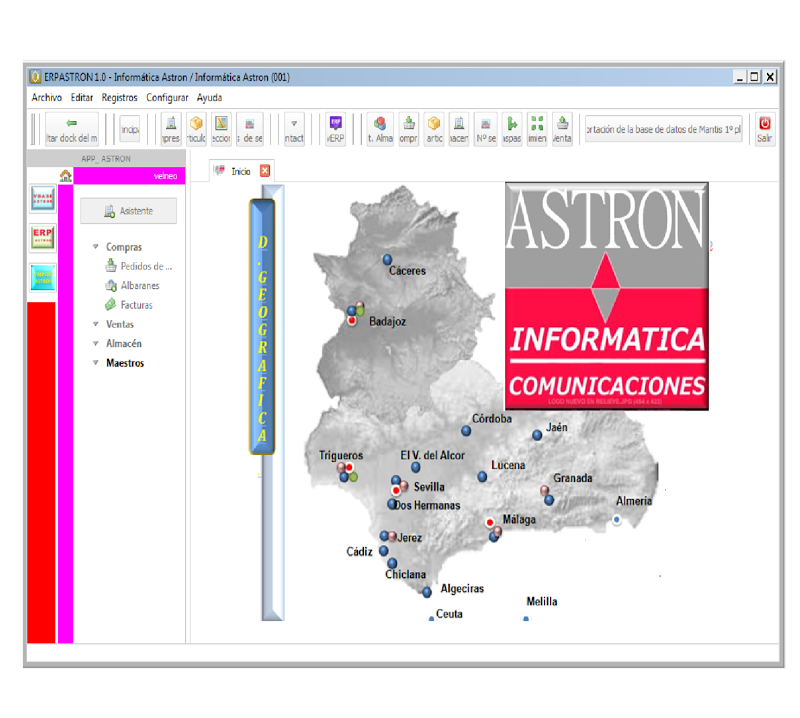Viewport: 800px width, 718px height.
Task: Click the 'de se' toolbar icon
Action: pyautogui.click(x=250, y=129)
